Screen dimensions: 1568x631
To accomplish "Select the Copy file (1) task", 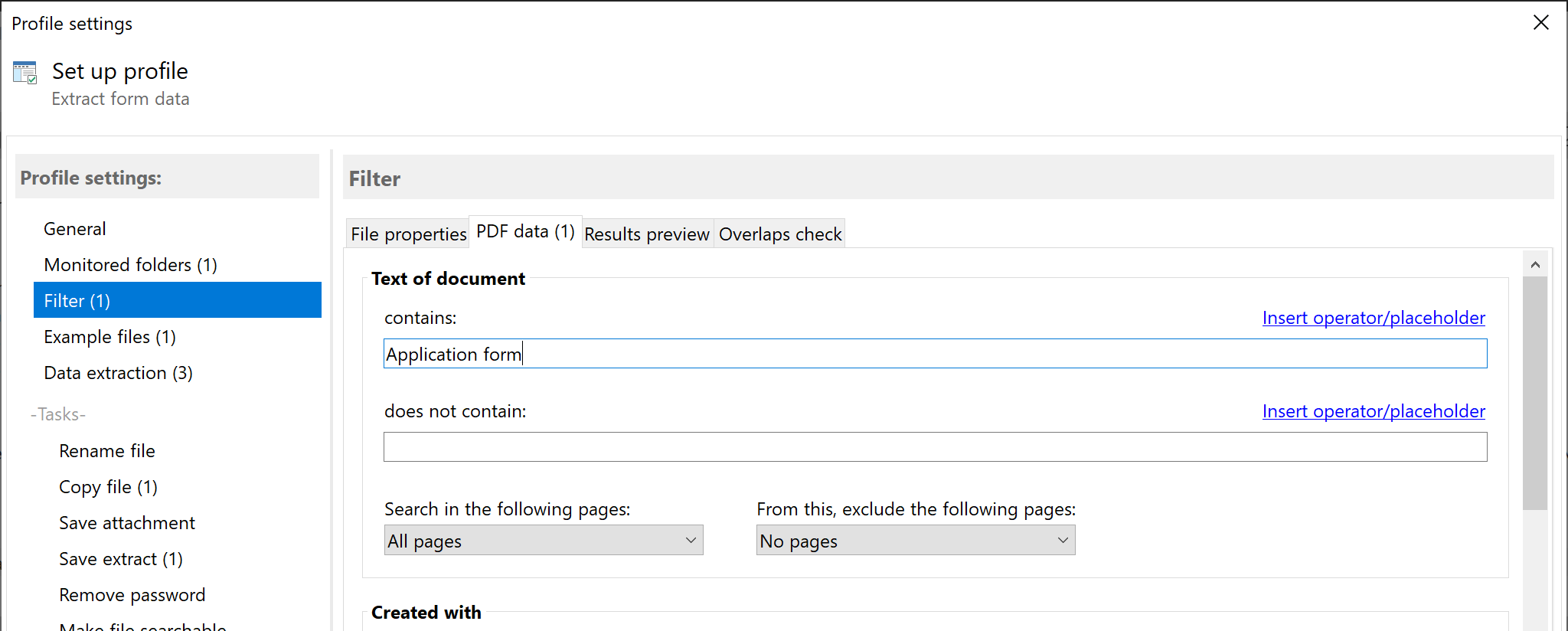I will pyautogui.click(x=109, y=486).
